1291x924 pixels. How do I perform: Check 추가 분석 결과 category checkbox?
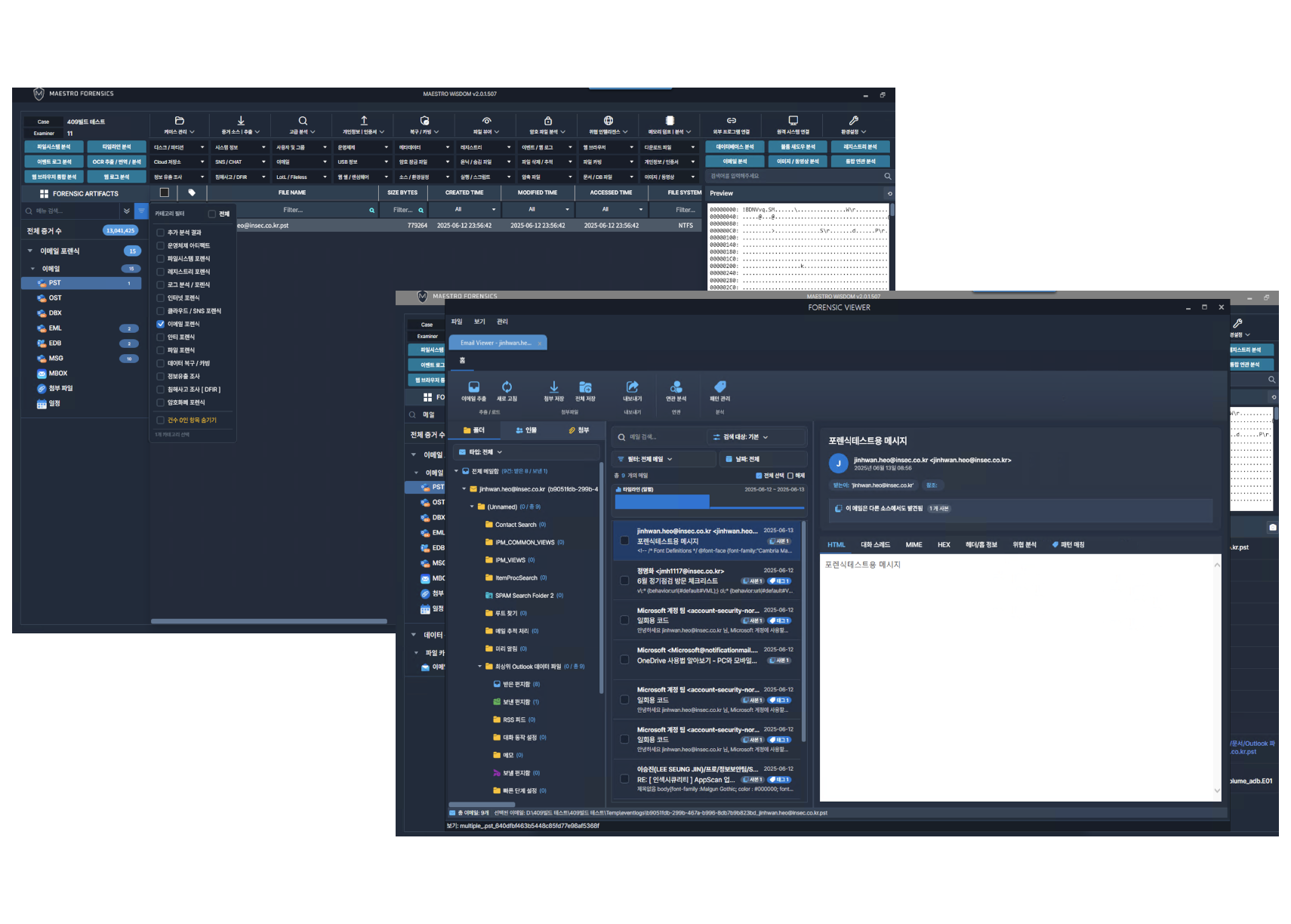click(160, 233)
